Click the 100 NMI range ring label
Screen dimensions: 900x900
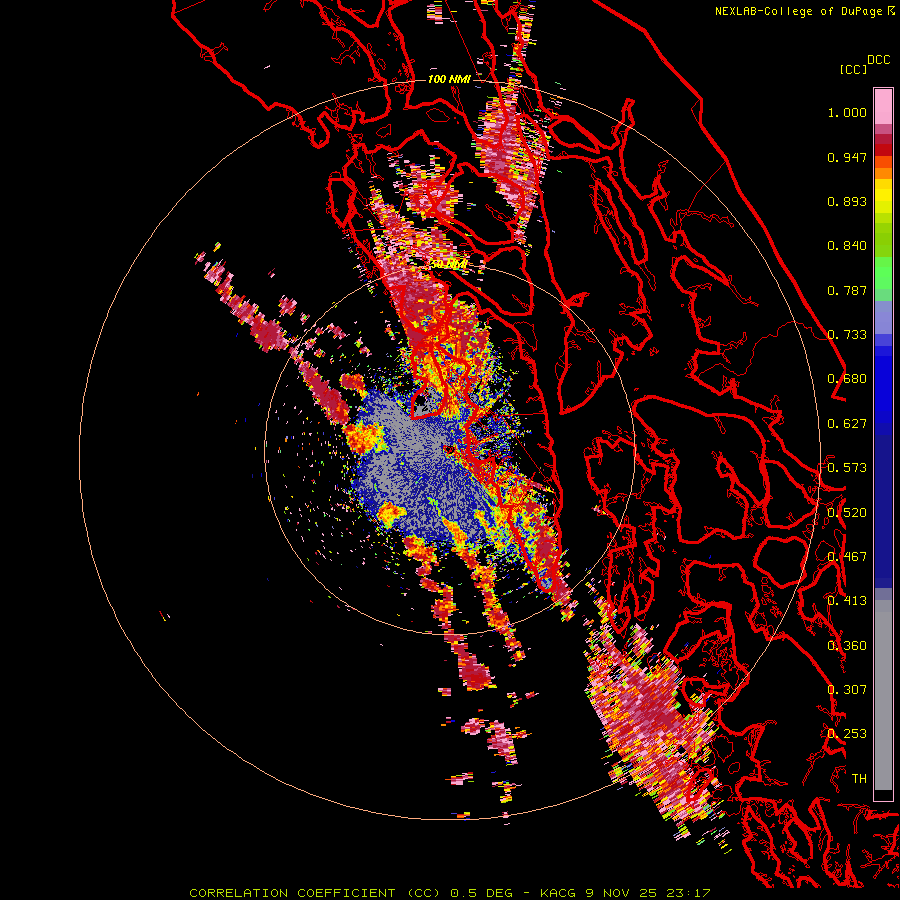[x=449, y=79]
